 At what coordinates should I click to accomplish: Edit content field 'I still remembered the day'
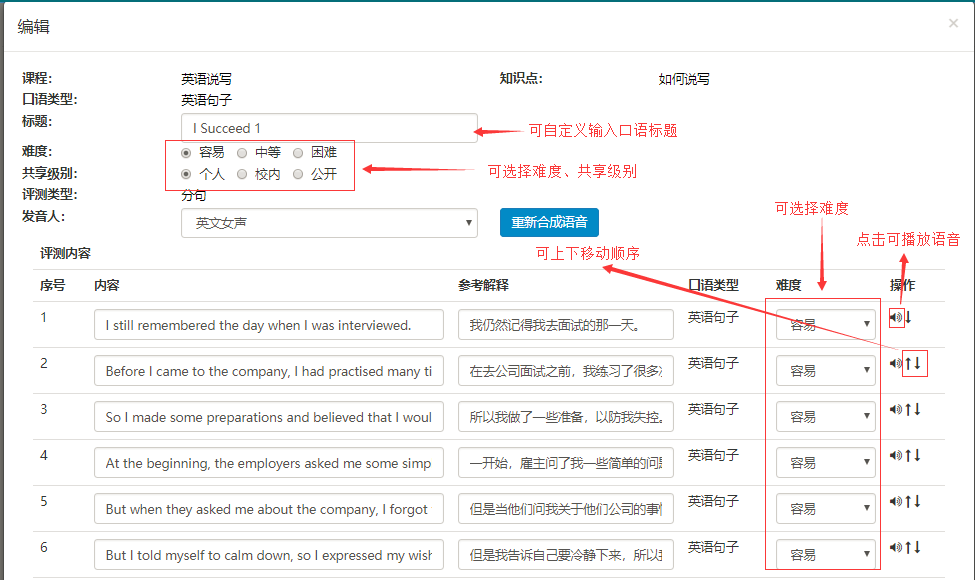point(268,325)
